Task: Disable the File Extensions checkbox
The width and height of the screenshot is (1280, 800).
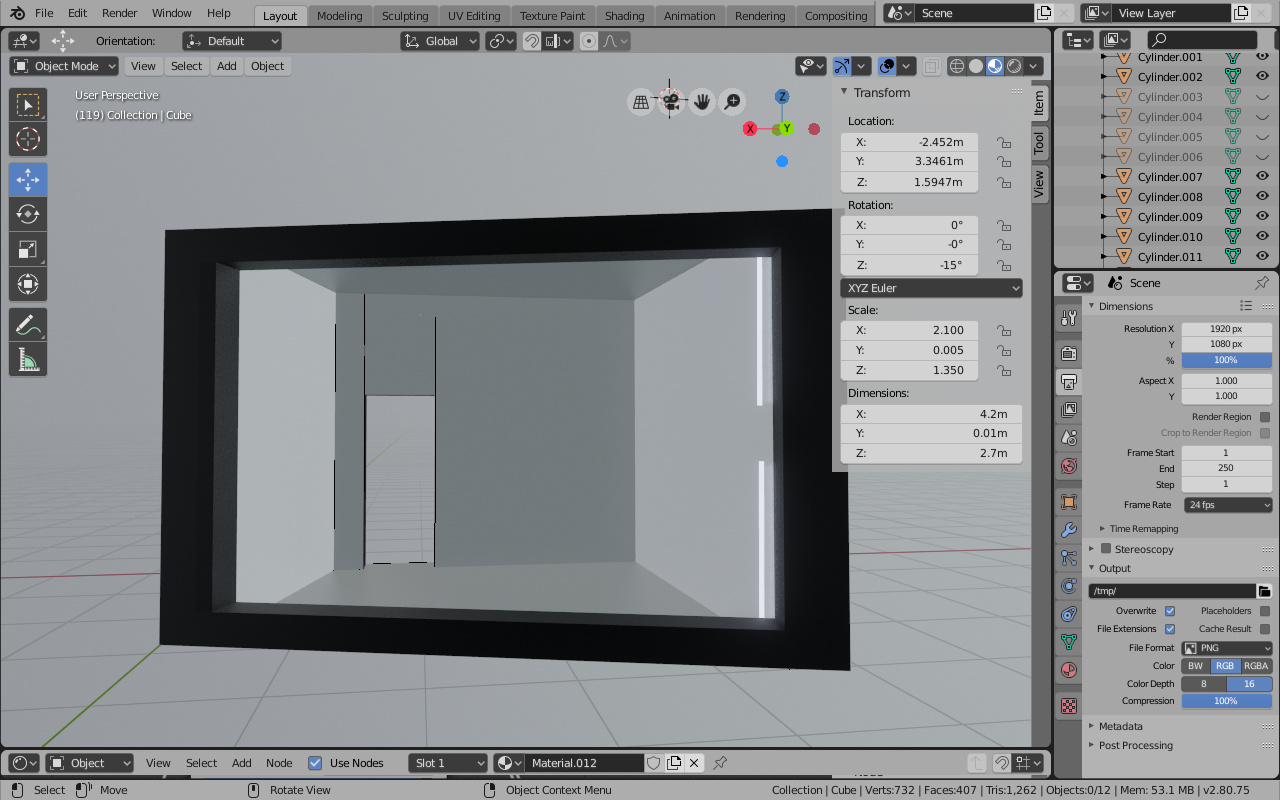Action: click(1170, 629)
